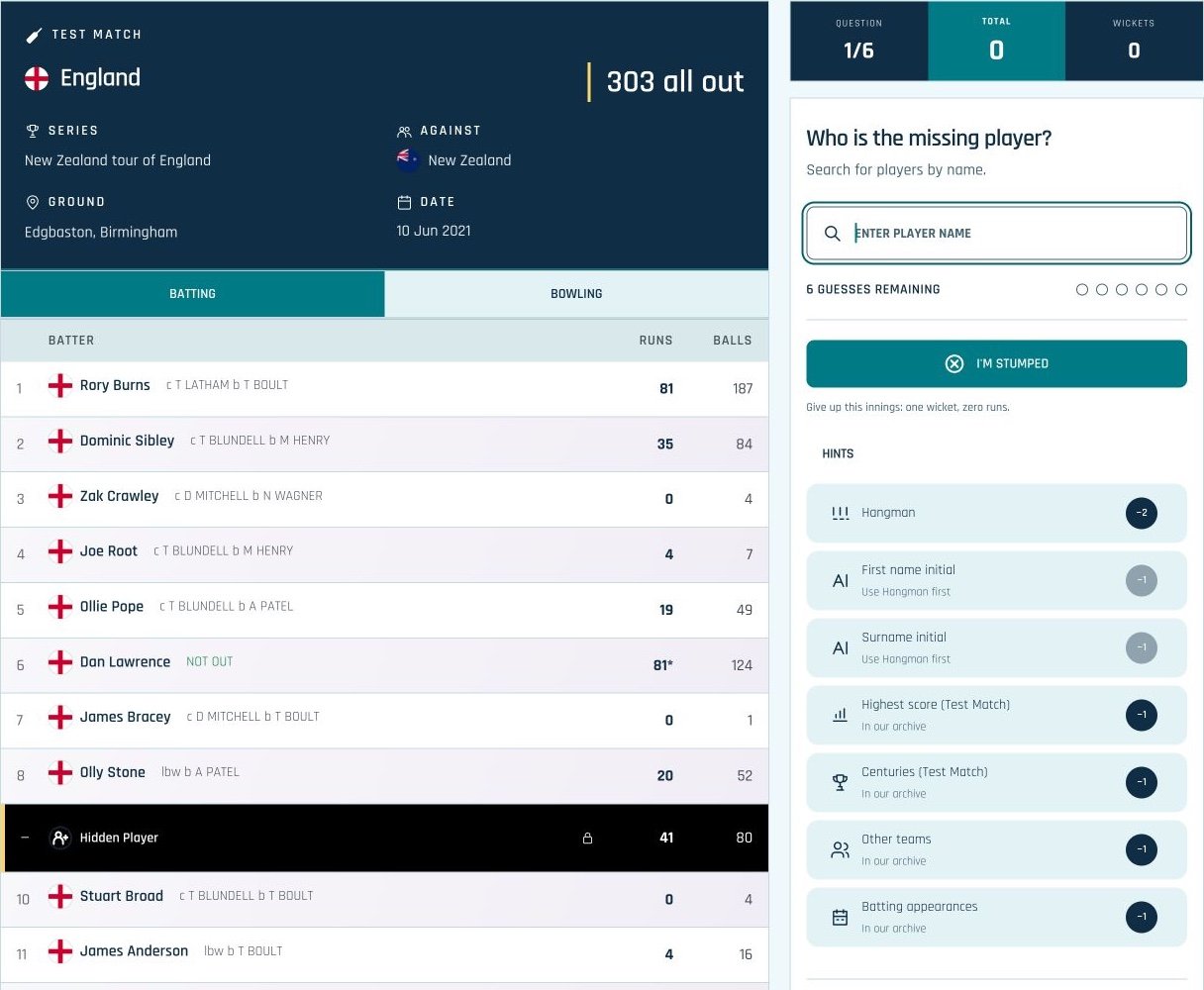Click the Batting appearances calendar icon
Screen dimensions: 1204x990
tap(841, 917)
